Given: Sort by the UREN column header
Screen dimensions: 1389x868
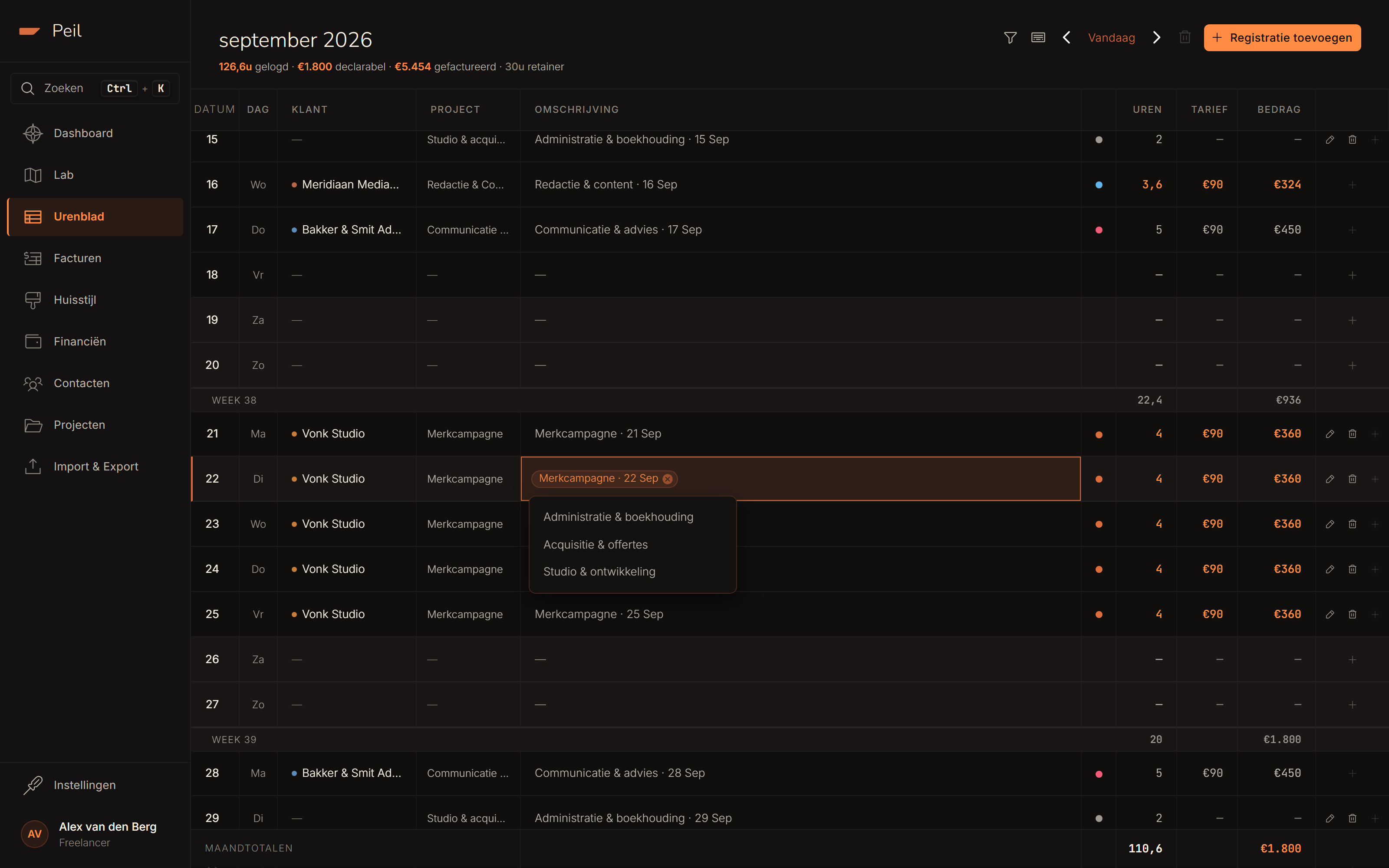Looking at the screenshot, I should tap(1147, 110).
